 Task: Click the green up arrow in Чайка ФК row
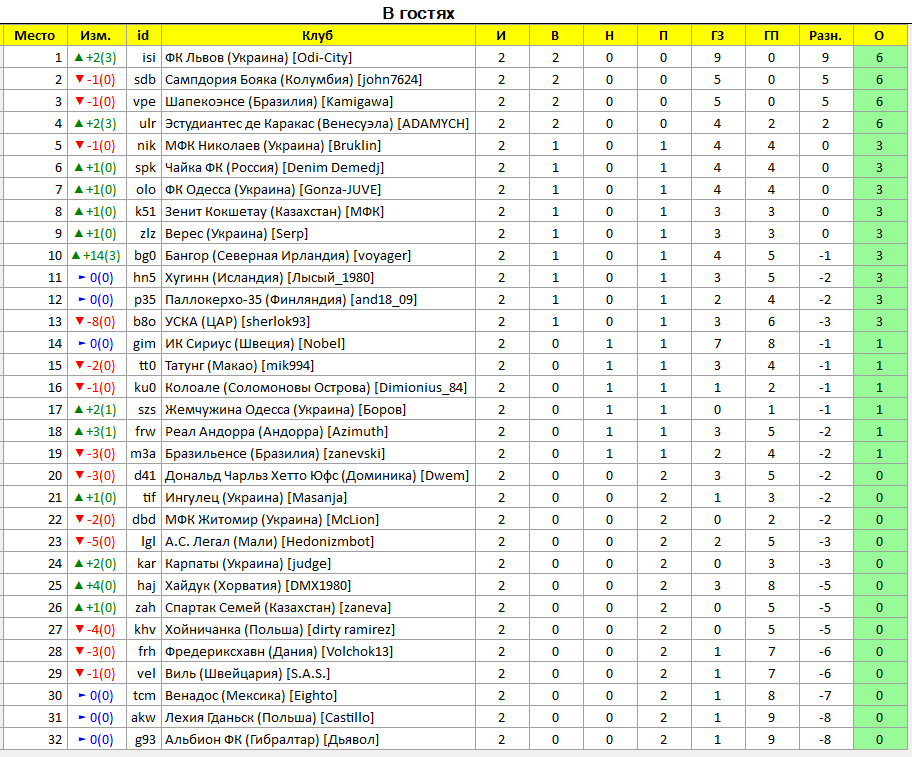click(x=79, y=167)
